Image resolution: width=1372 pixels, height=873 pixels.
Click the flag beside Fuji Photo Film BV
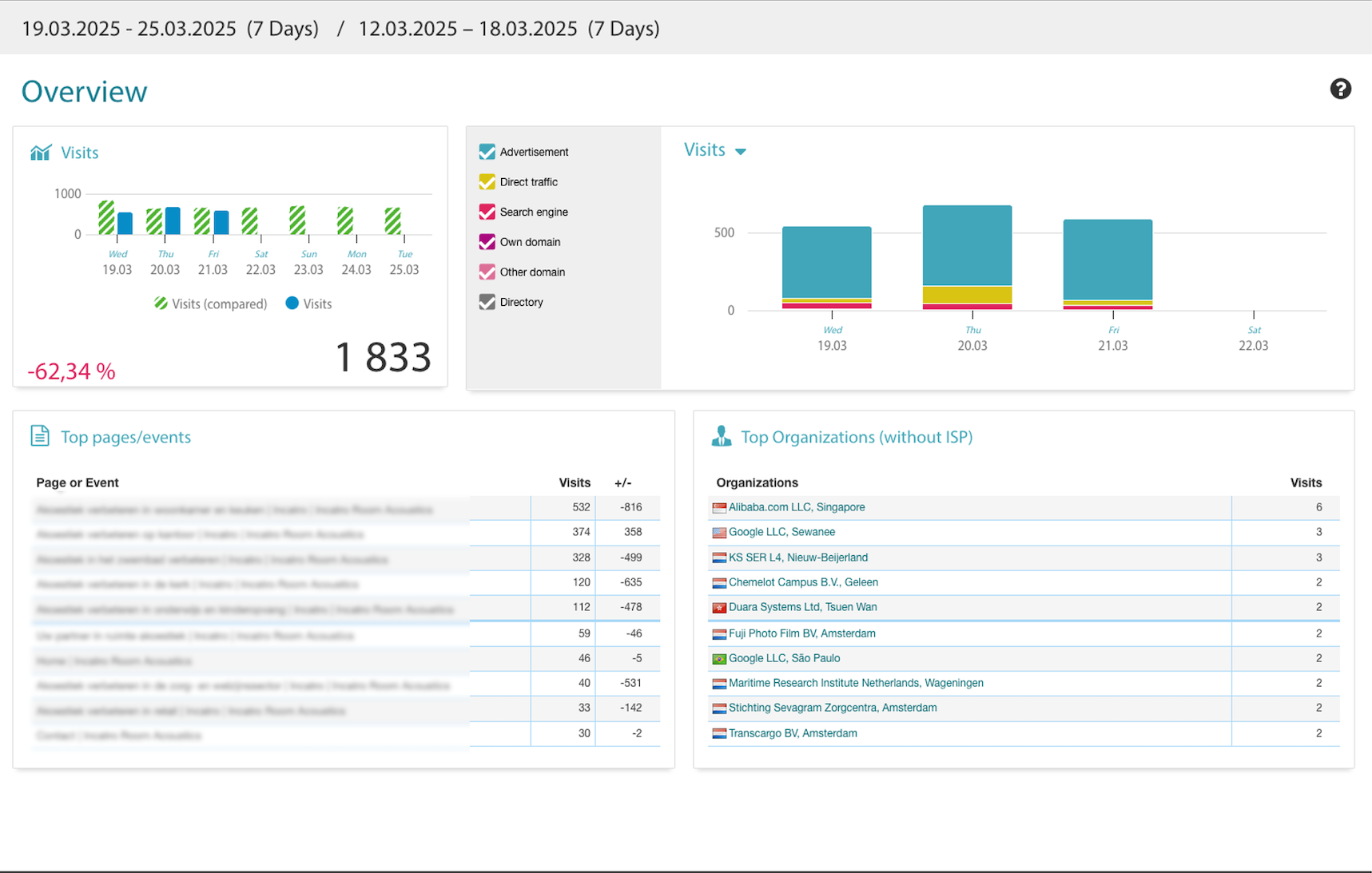(719, 634)
